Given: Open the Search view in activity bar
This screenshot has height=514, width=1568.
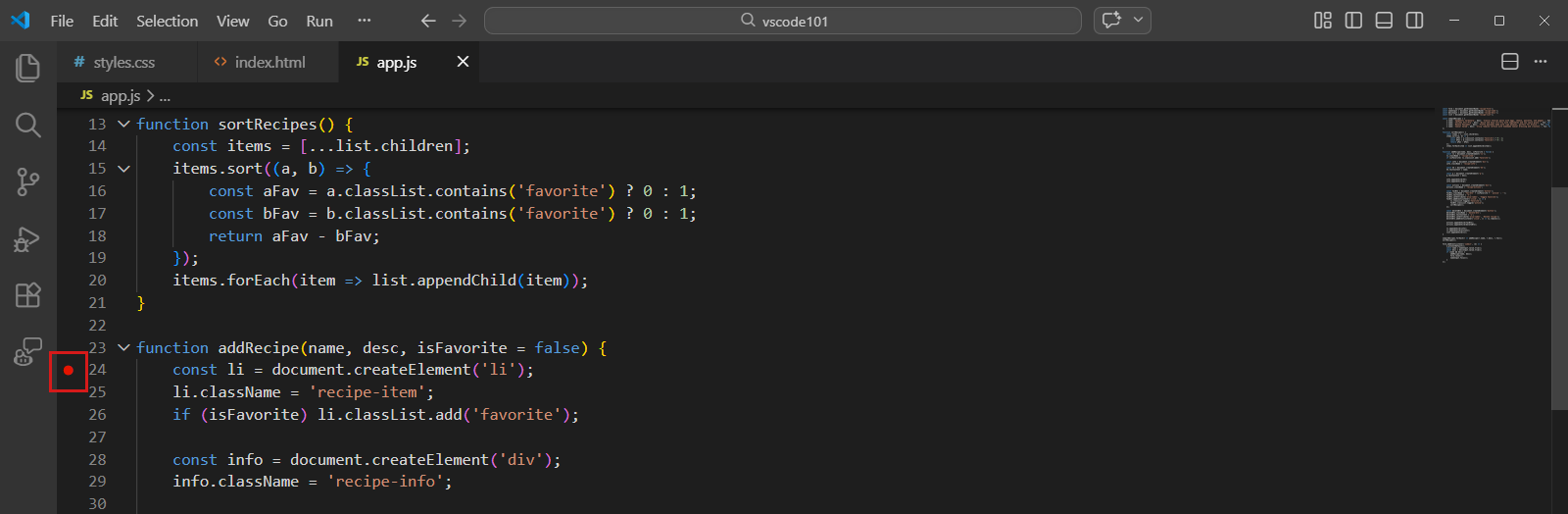Looking at the screenshot, I should tap(27, 125).
